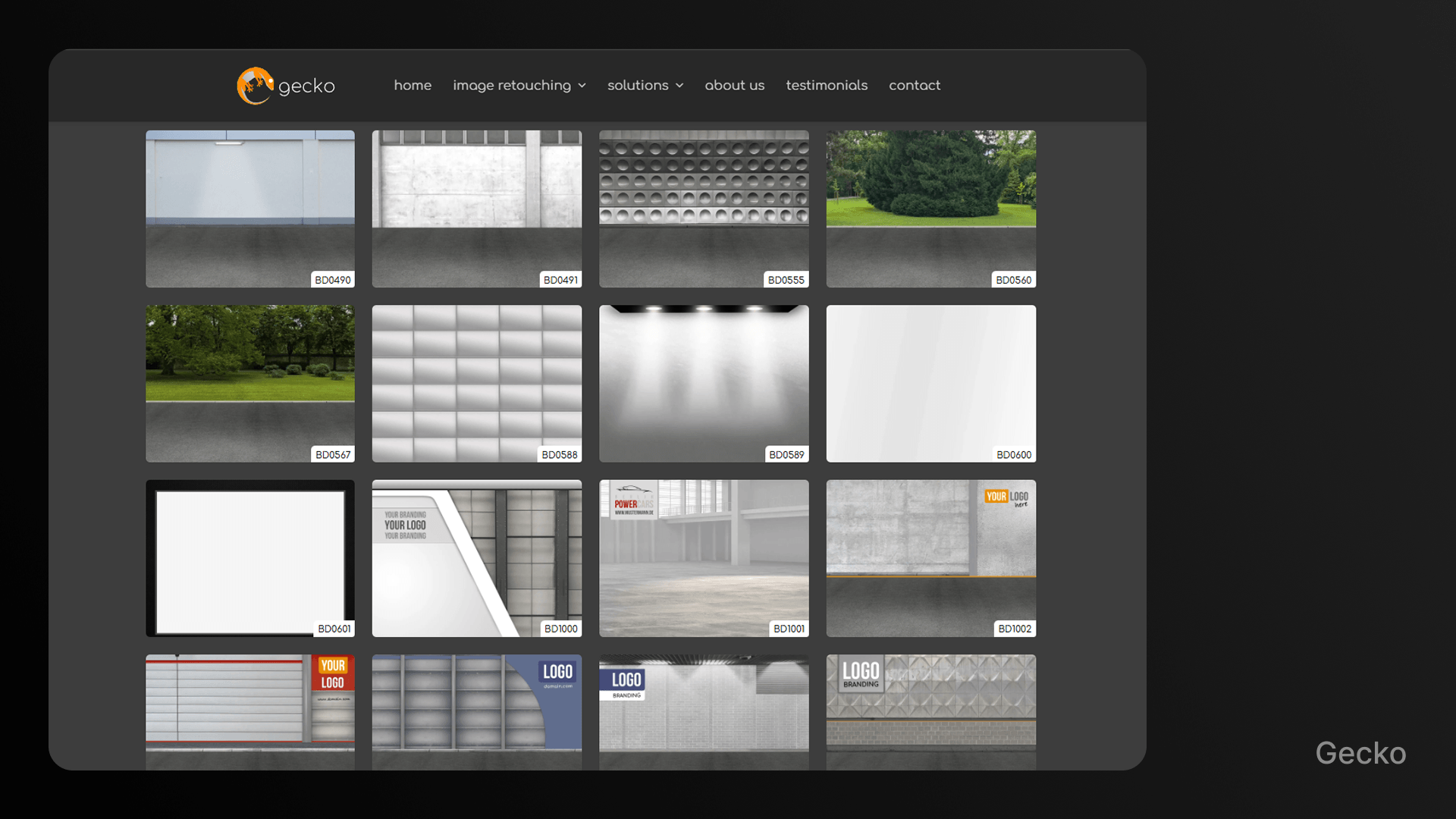
Task: Pick plain white background BD0600
Action: coord(930,383)
